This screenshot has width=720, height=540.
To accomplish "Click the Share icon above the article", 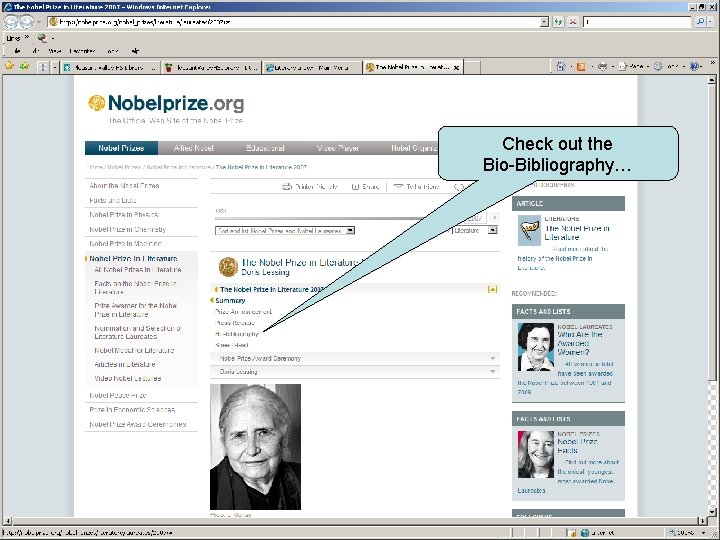I will 355,186.
